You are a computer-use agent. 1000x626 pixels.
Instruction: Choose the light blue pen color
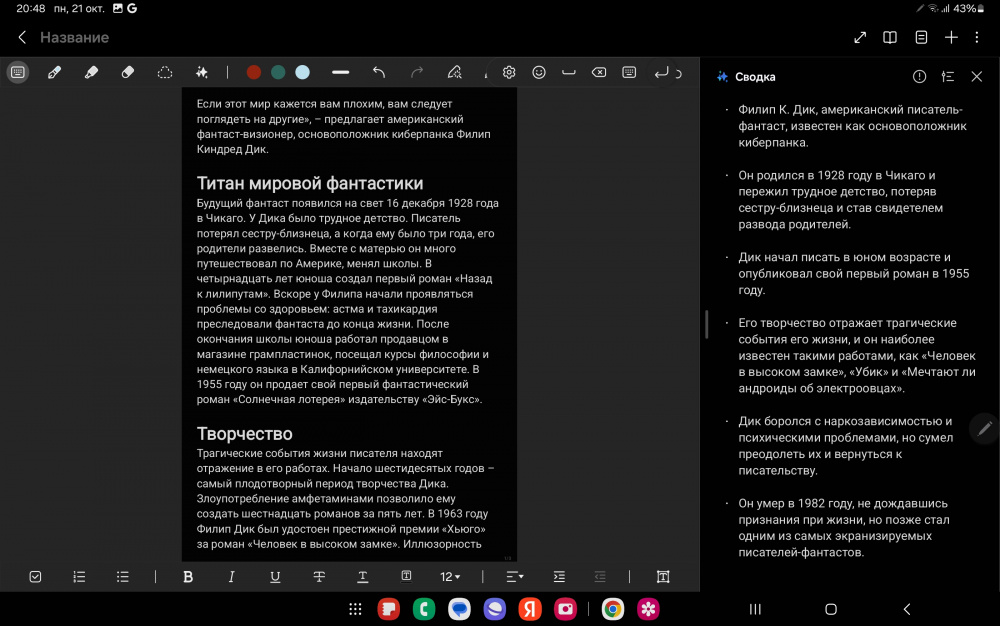(x=302, y=72)
